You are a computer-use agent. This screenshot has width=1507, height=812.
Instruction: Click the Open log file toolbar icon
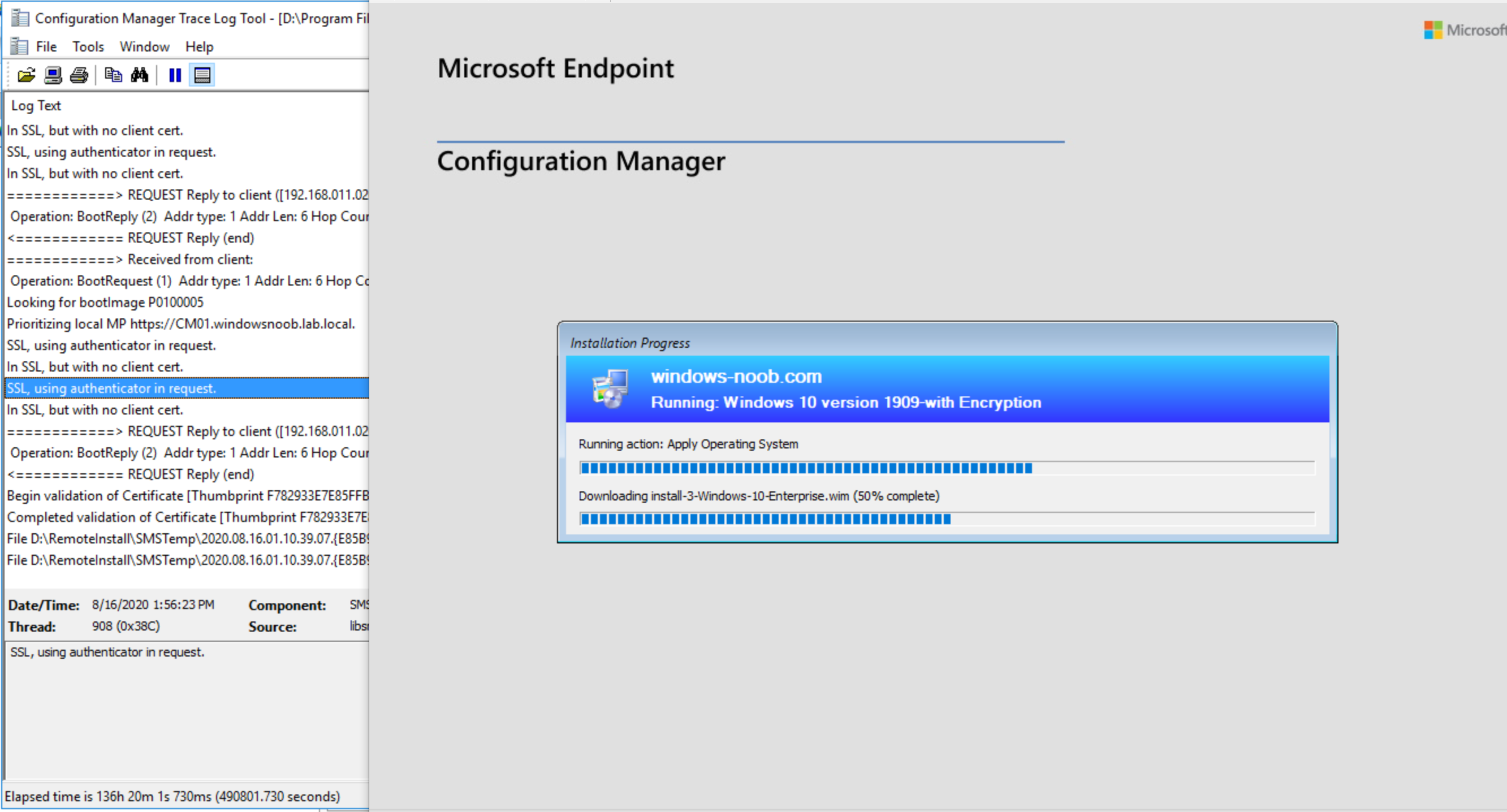coord(27,75)
